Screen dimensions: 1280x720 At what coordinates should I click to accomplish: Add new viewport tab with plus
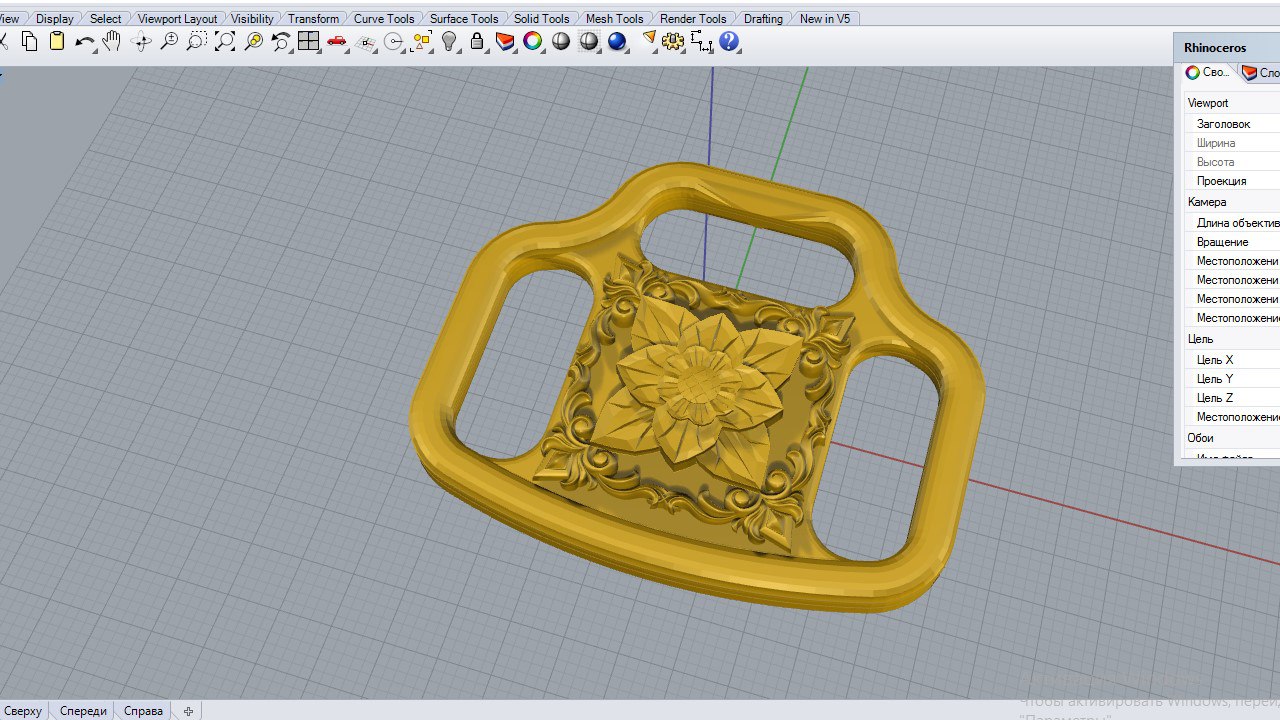tap(188, 711)
